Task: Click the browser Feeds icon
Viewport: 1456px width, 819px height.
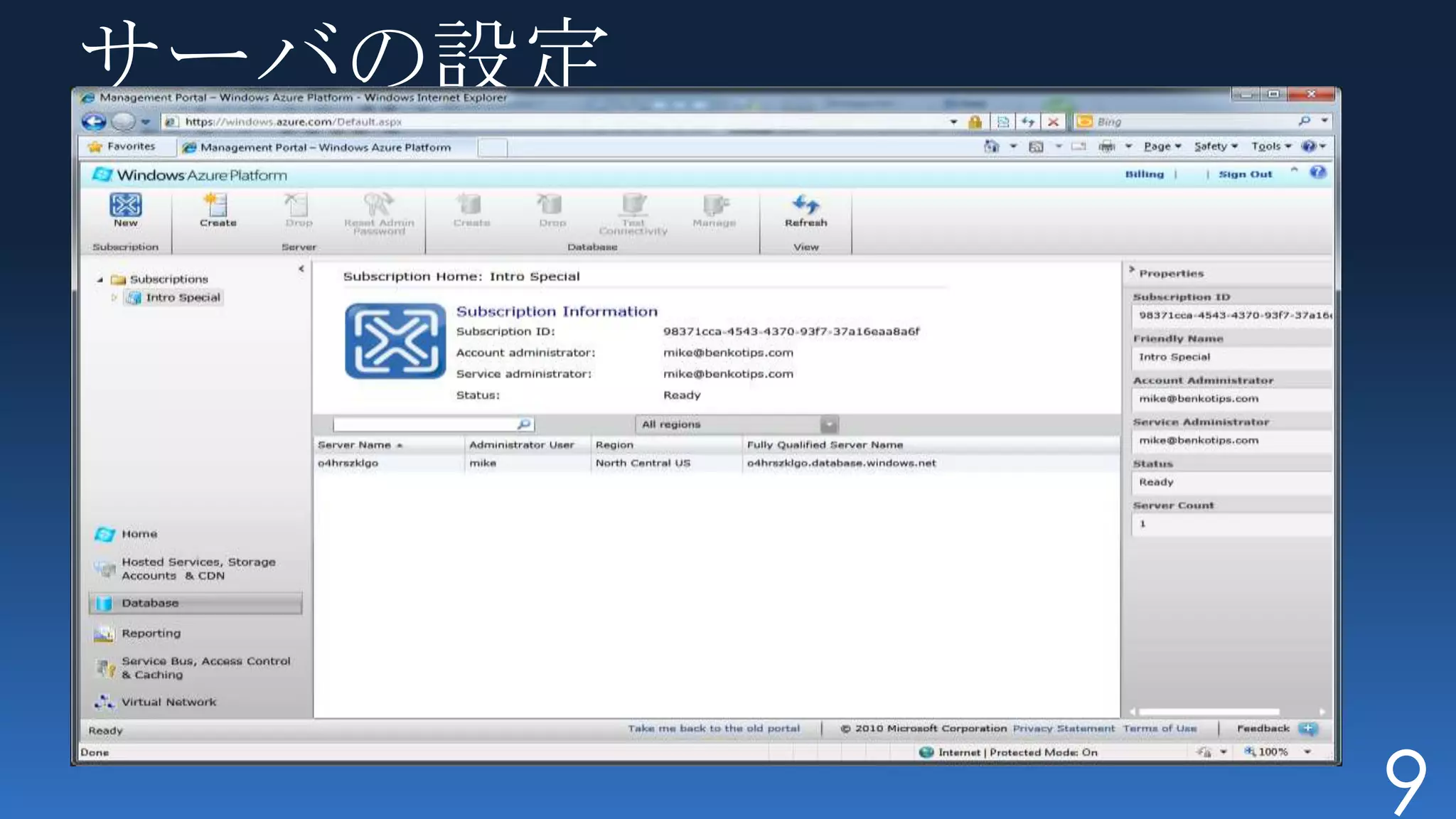Action: [1037, 146]
